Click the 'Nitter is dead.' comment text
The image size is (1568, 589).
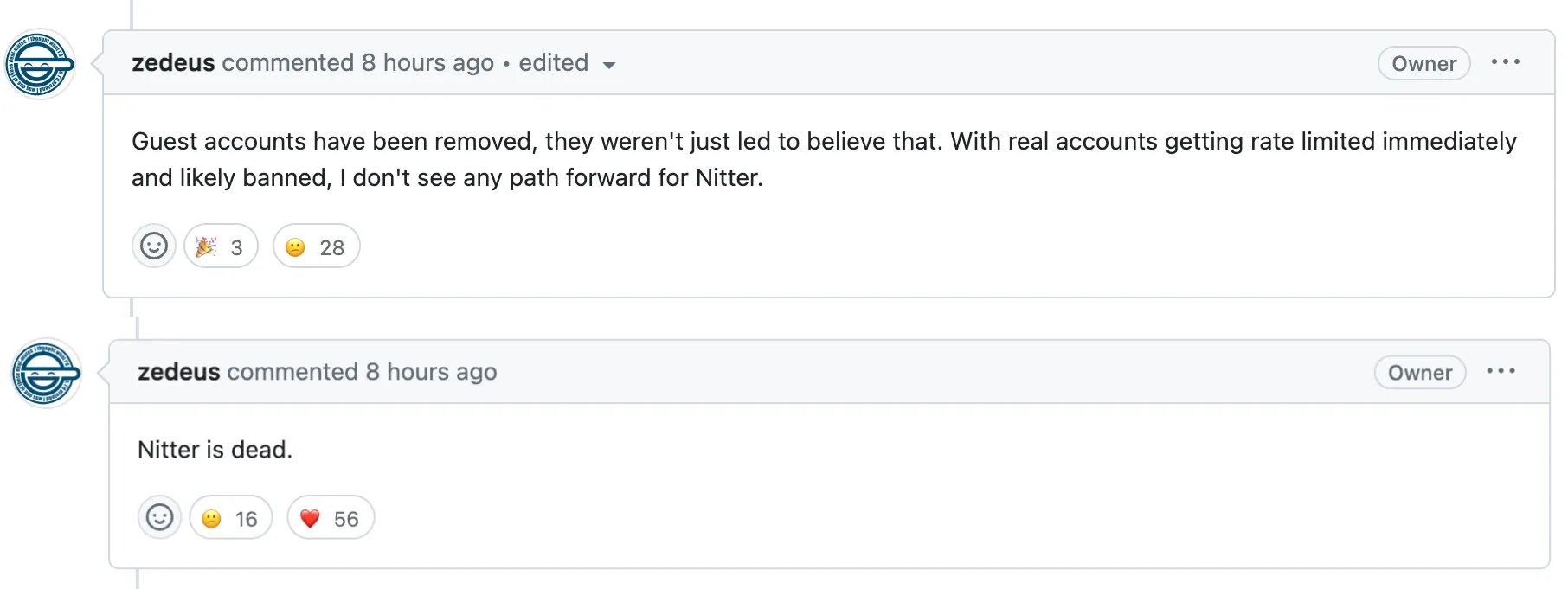pos(215,450)
